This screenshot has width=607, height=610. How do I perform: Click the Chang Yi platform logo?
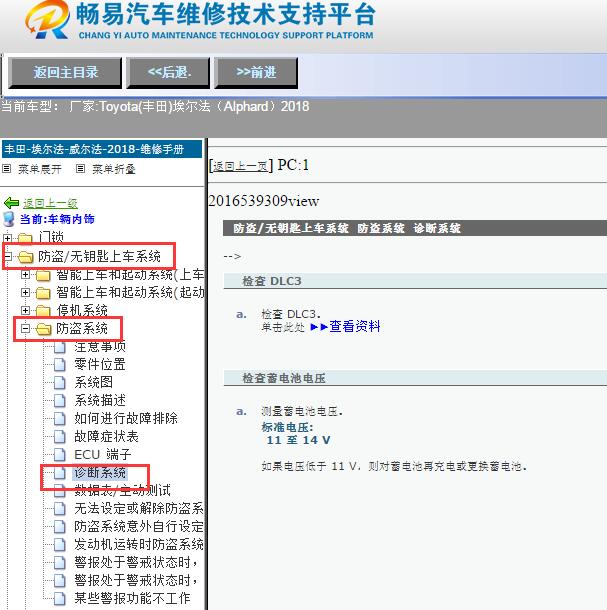point(47,21)
